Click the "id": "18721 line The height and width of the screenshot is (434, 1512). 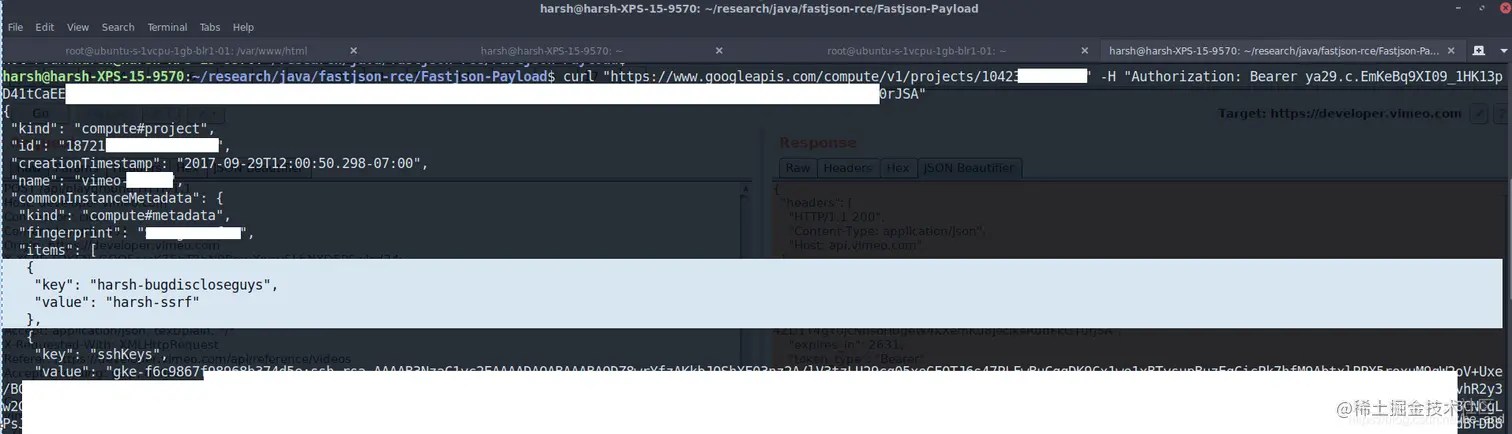coord(120,147)
